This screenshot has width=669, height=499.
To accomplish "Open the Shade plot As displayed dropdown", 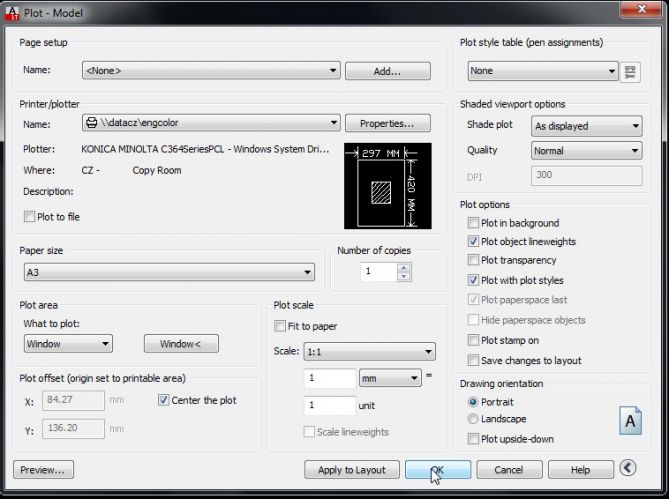I will pos(587,126).
